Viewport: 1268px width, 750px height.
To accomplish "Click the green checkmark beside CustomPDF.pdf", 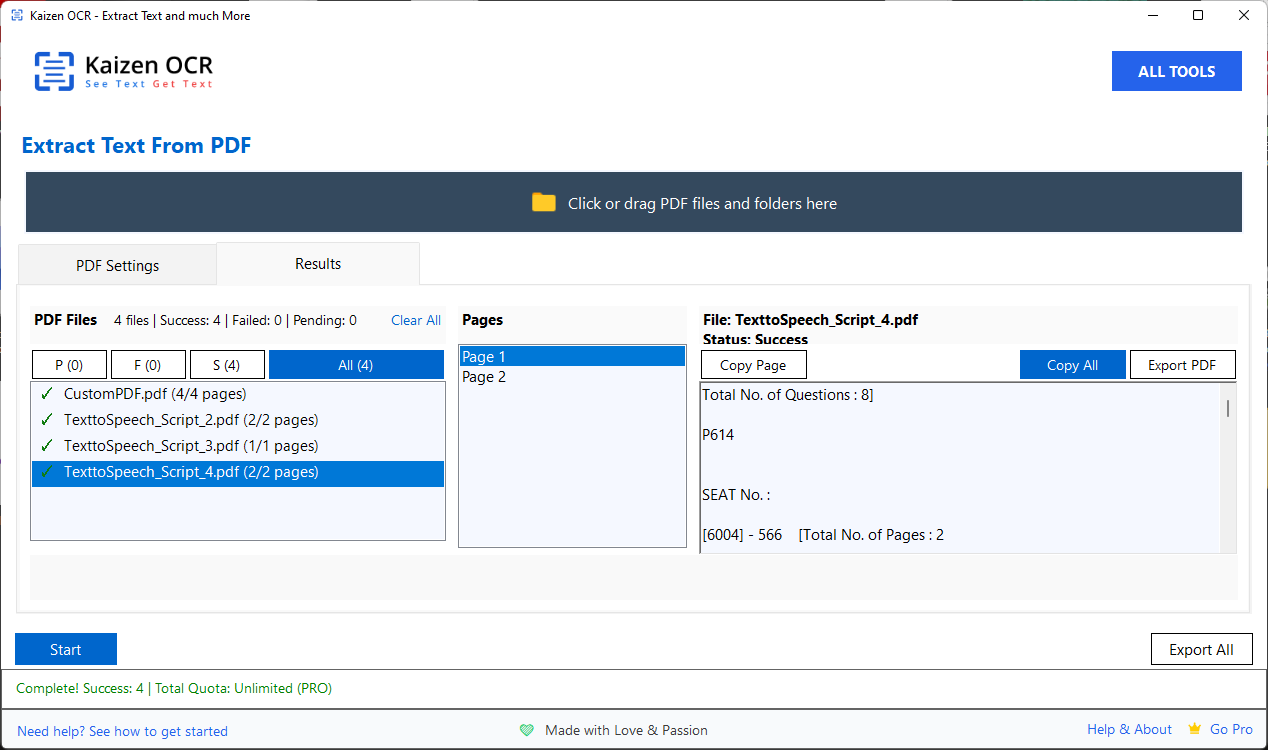I will 46,394.
